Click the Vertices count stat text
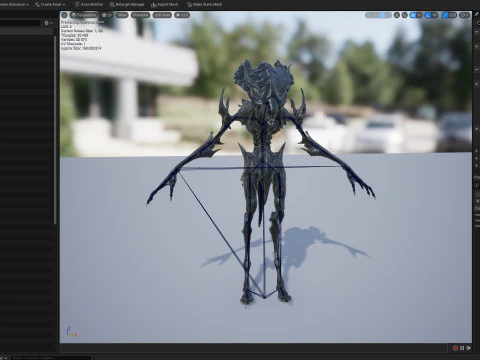The image size is (480, 360). (x=74, y=39)
